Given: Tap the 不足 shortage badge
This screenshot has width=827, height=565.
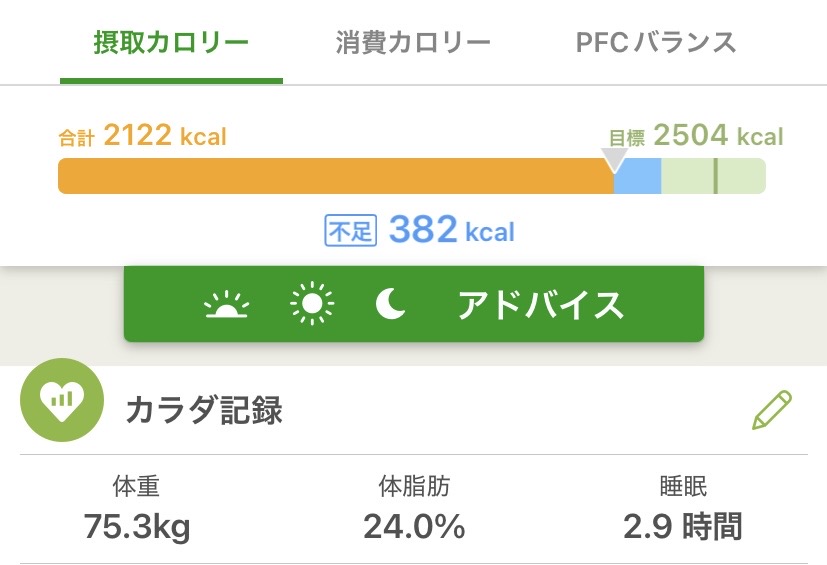Looking at the screenshot, I should (x=349, y=231).
